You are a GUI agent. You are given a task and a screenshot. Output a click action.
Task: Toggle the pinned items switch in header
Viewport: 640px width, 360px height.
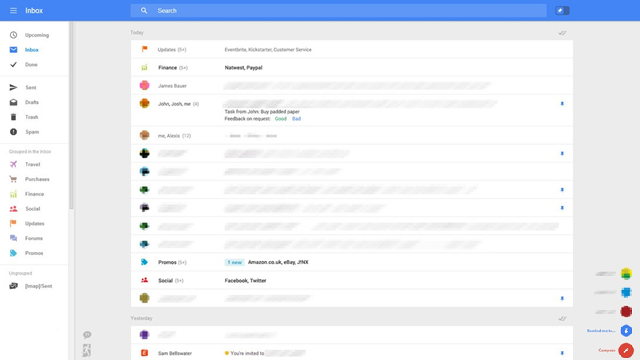point(562,11)
